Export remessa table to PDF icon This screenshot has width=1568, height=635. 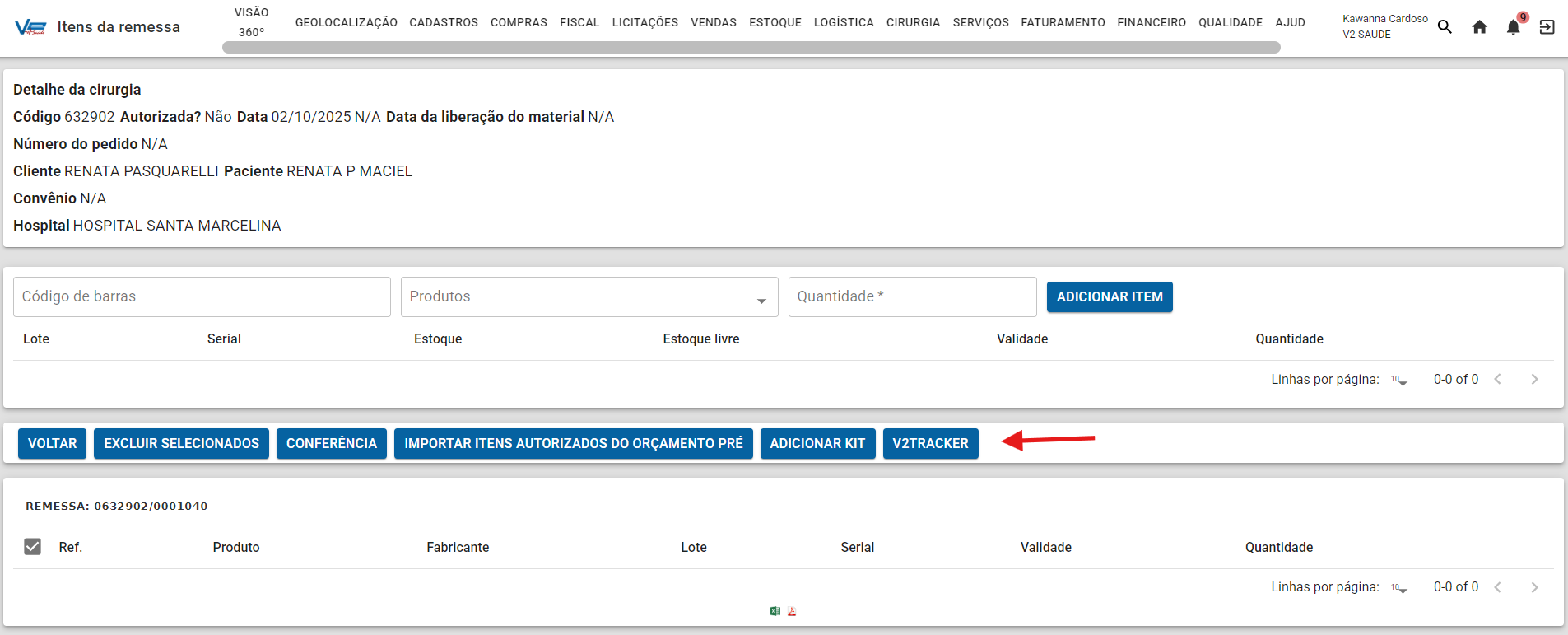coord(792,611)
